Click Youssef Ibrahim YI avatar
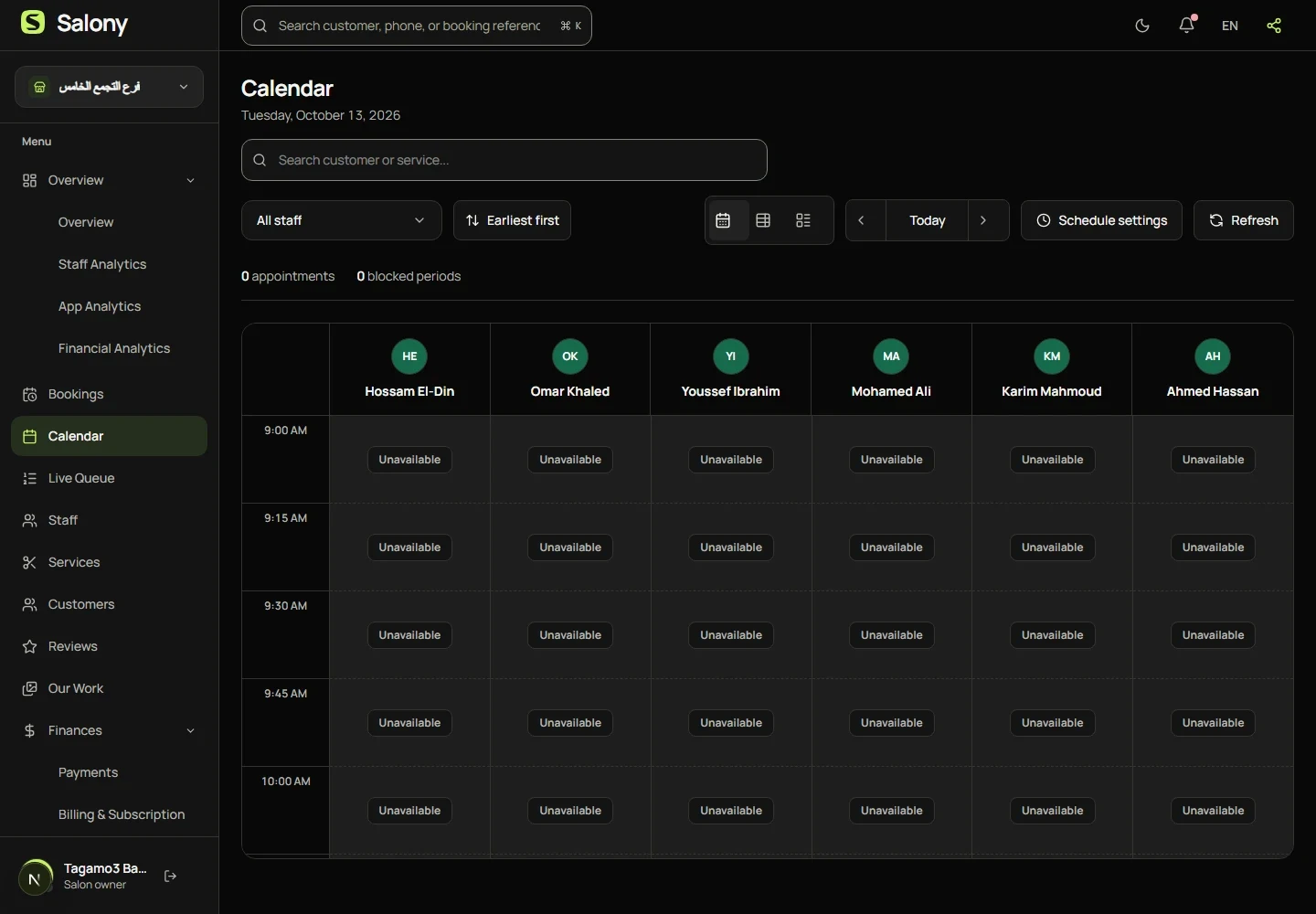1316x914 pixels. pos(731,356)
